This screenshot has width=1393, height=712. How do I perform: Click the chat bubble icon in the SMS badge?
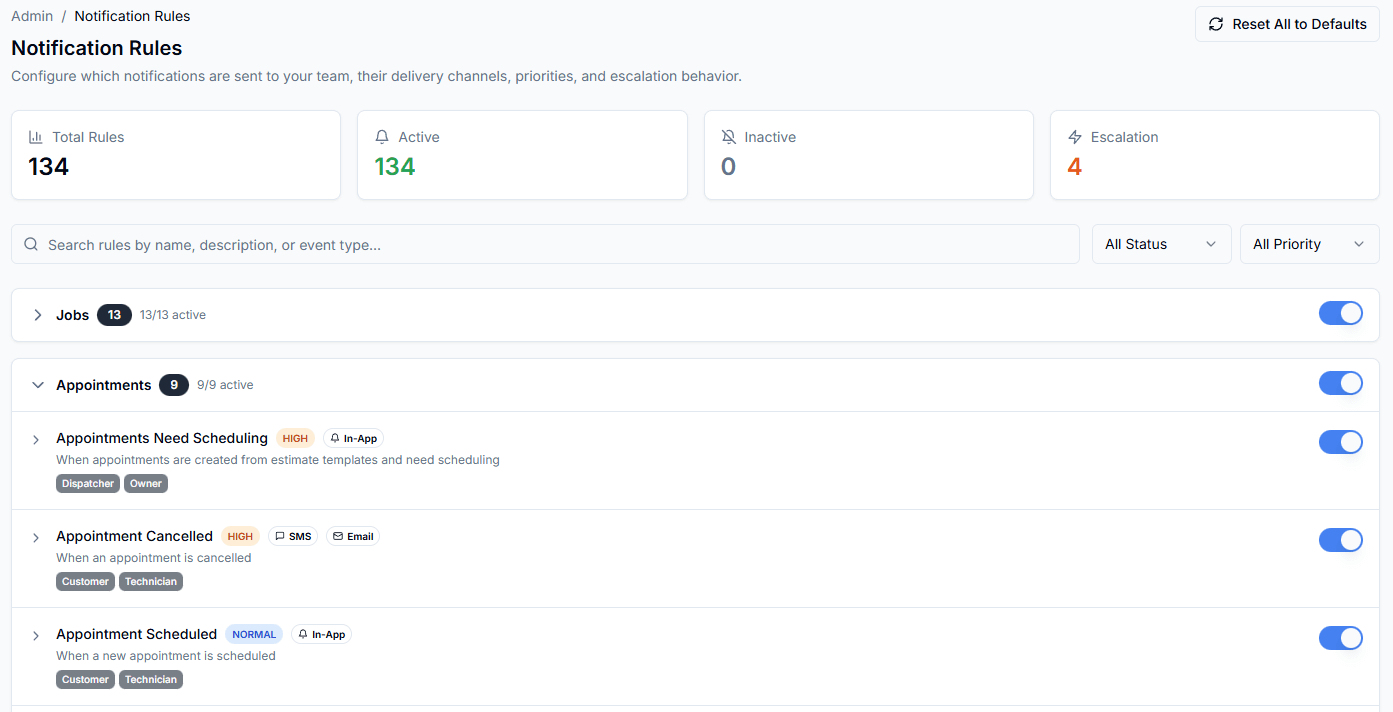tap(280, 536)
